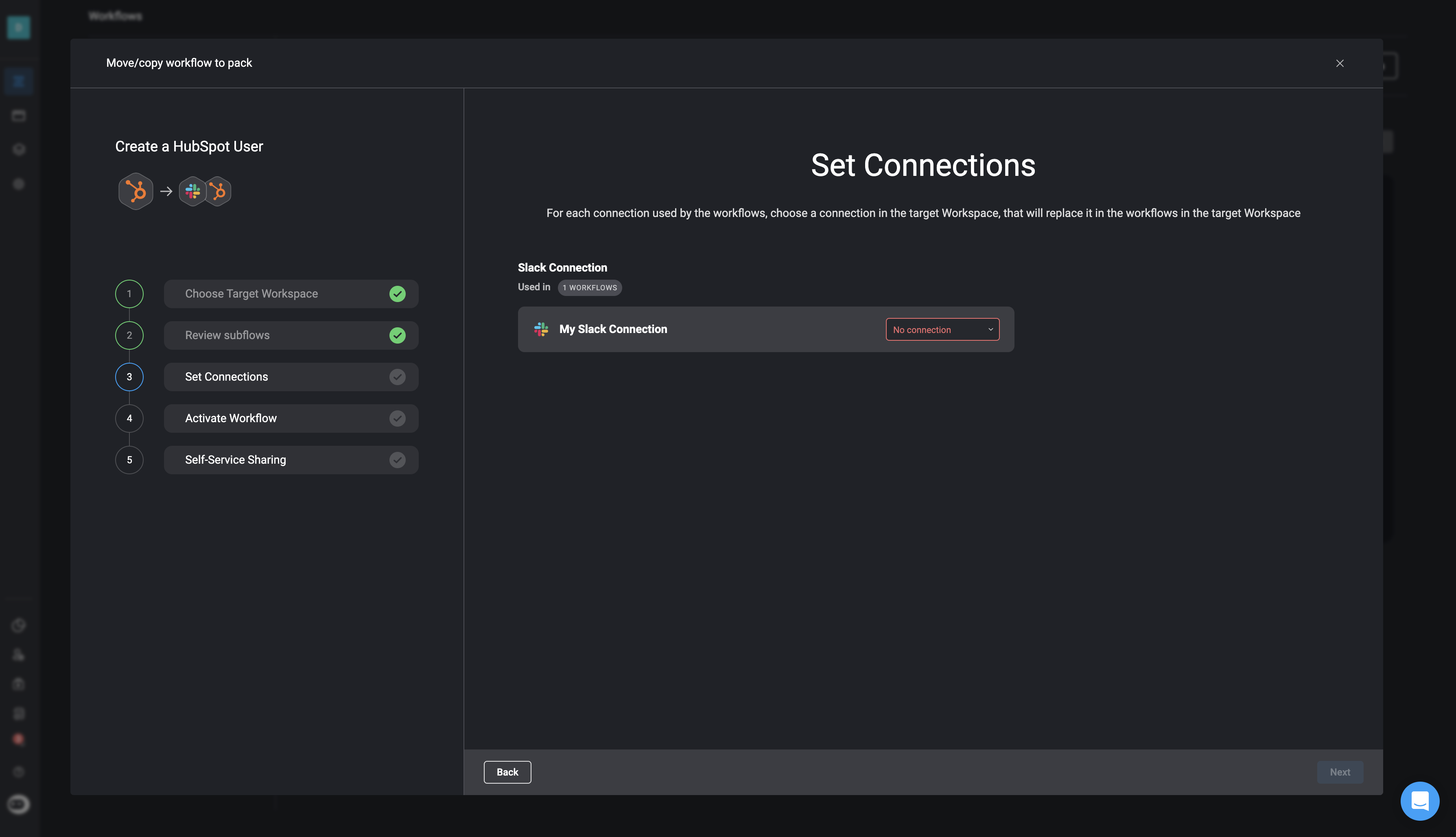Select the Self-Service Sharing step
This screenshot has height=837, width=1456.
pyautogui.click(x=291, y=460)
